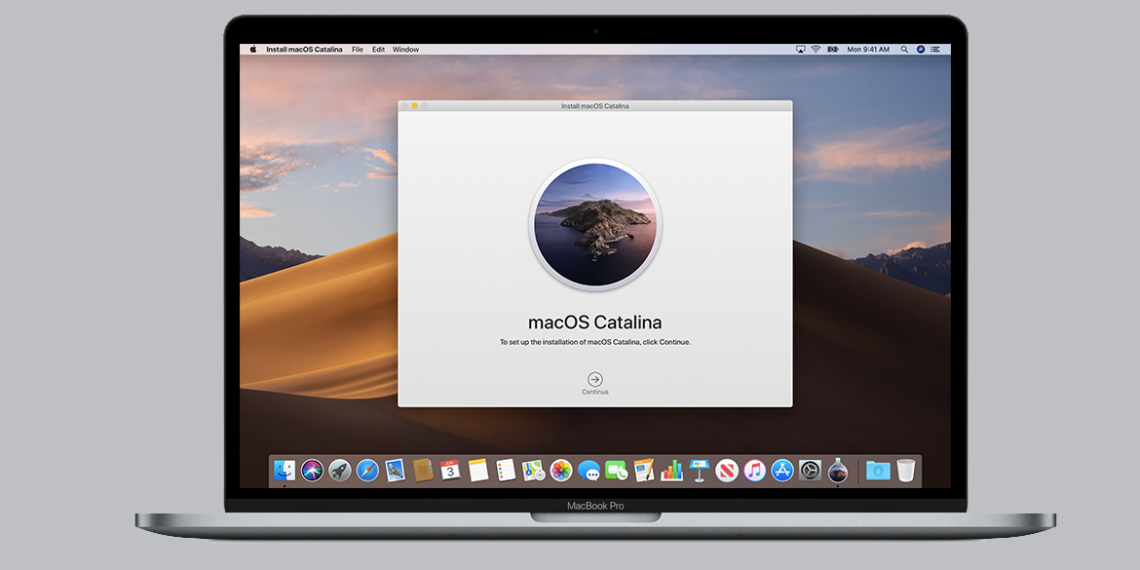
Task: Launch Safari from the Dock
Action: coord(368,470)
